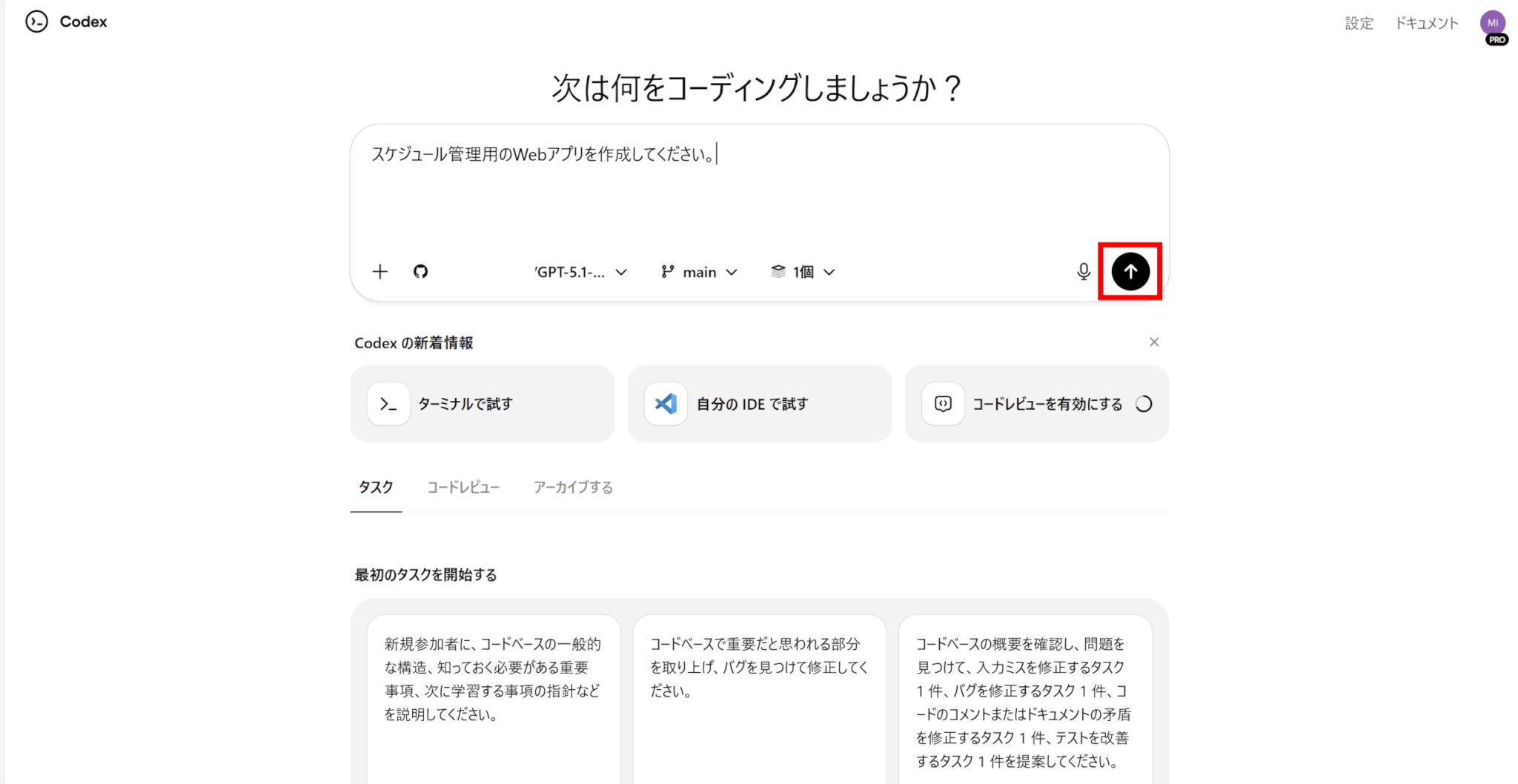Expand the GPT-5.1 model dropdown
The height and width of the screenshot is (784, 1518).
click(x=580, y=273)
